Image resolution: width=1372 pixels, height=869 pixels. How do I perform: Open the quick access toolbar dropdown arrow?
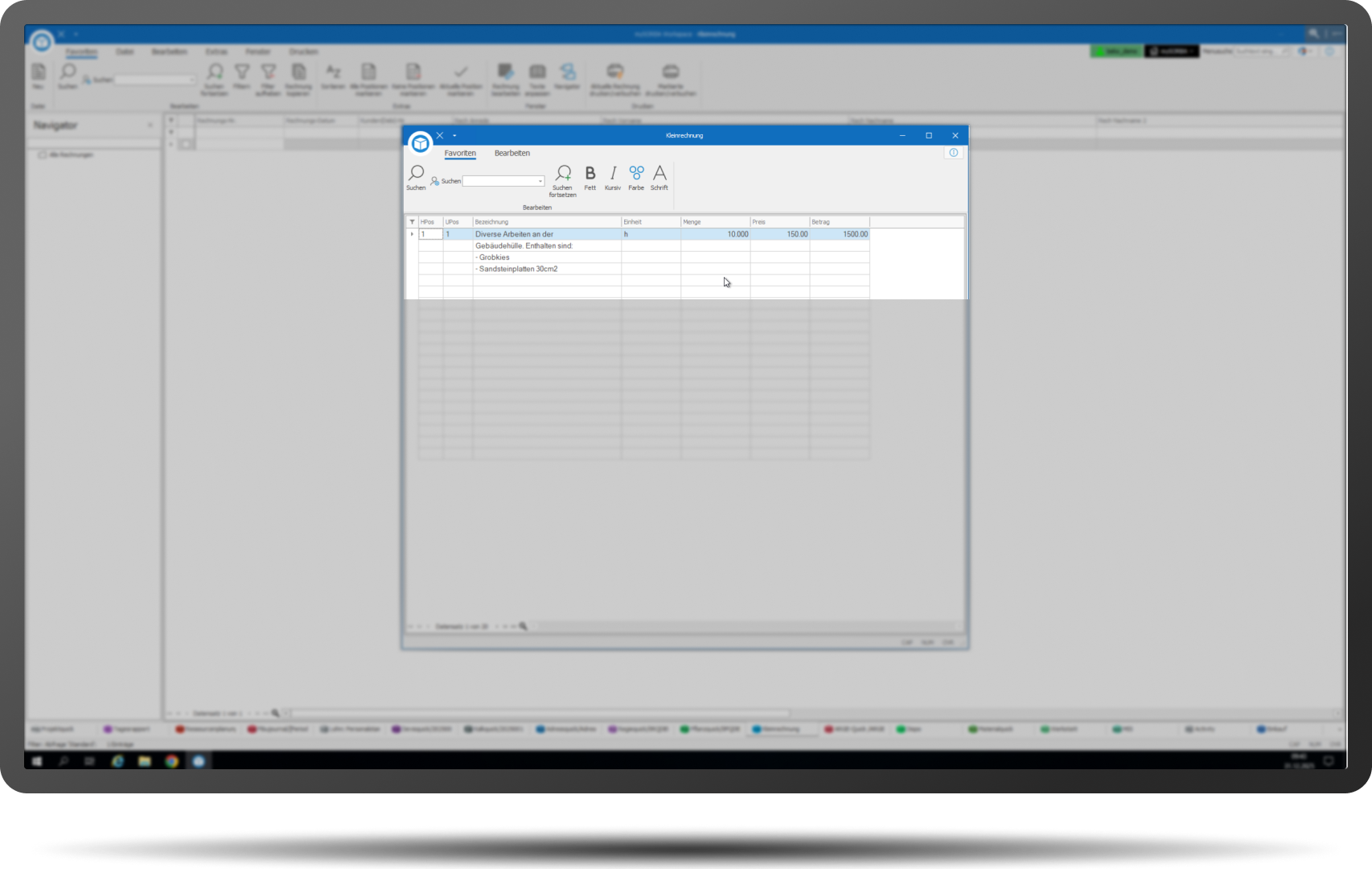click(454, 135)
